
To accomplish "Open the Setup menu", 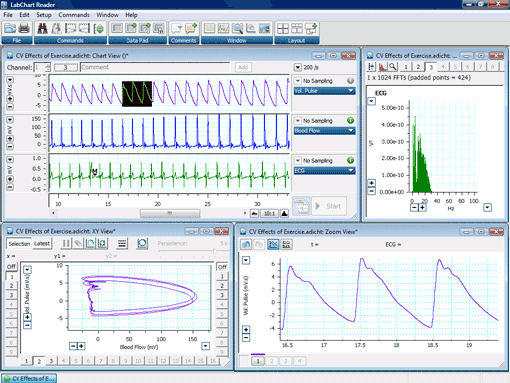I will (44, 15).
